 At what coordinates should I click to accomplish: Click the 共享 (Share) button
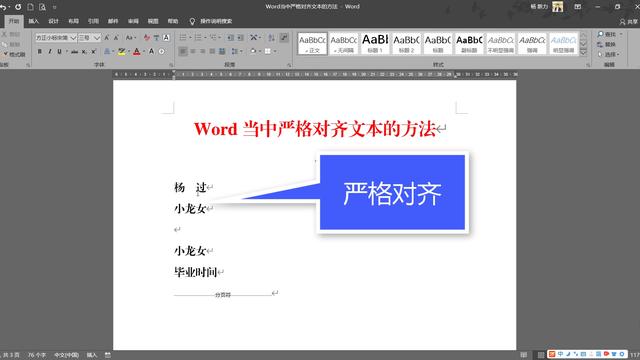[x=629, y=22]
